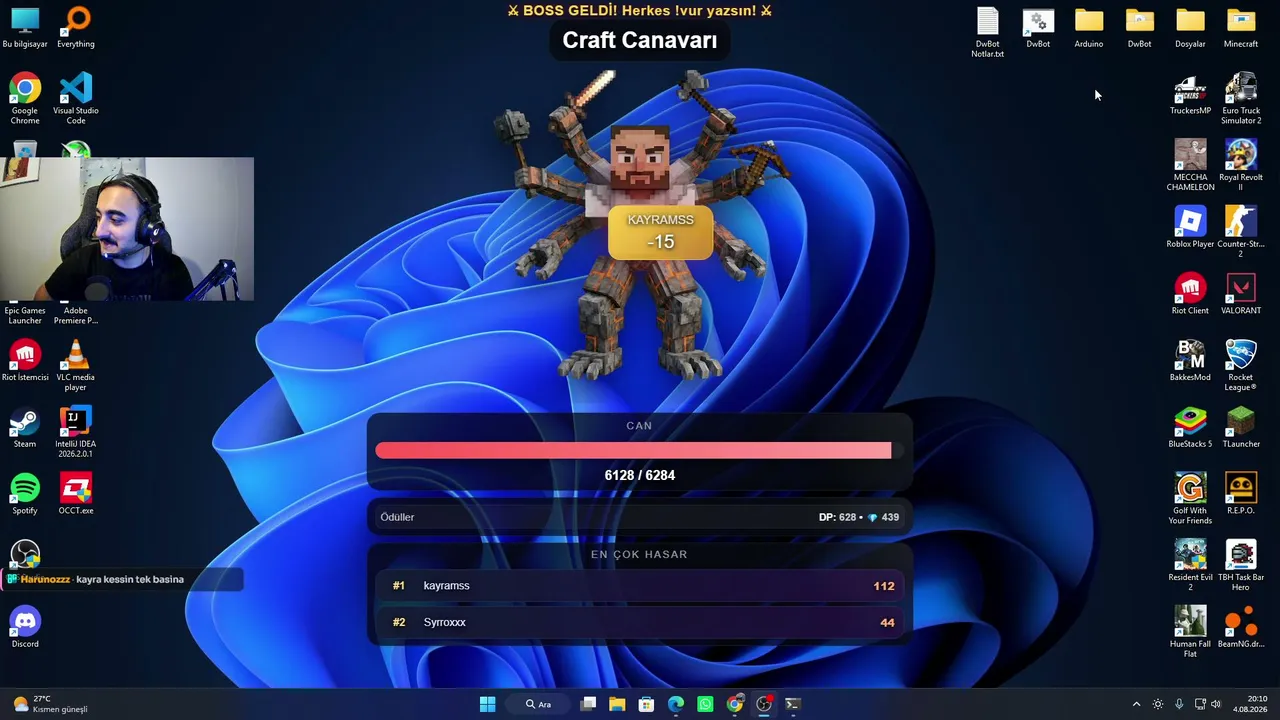Switch to OBS Studio on the taskbar
The height and width of the screenshot is (720, 1280).
tap(764, 704)
